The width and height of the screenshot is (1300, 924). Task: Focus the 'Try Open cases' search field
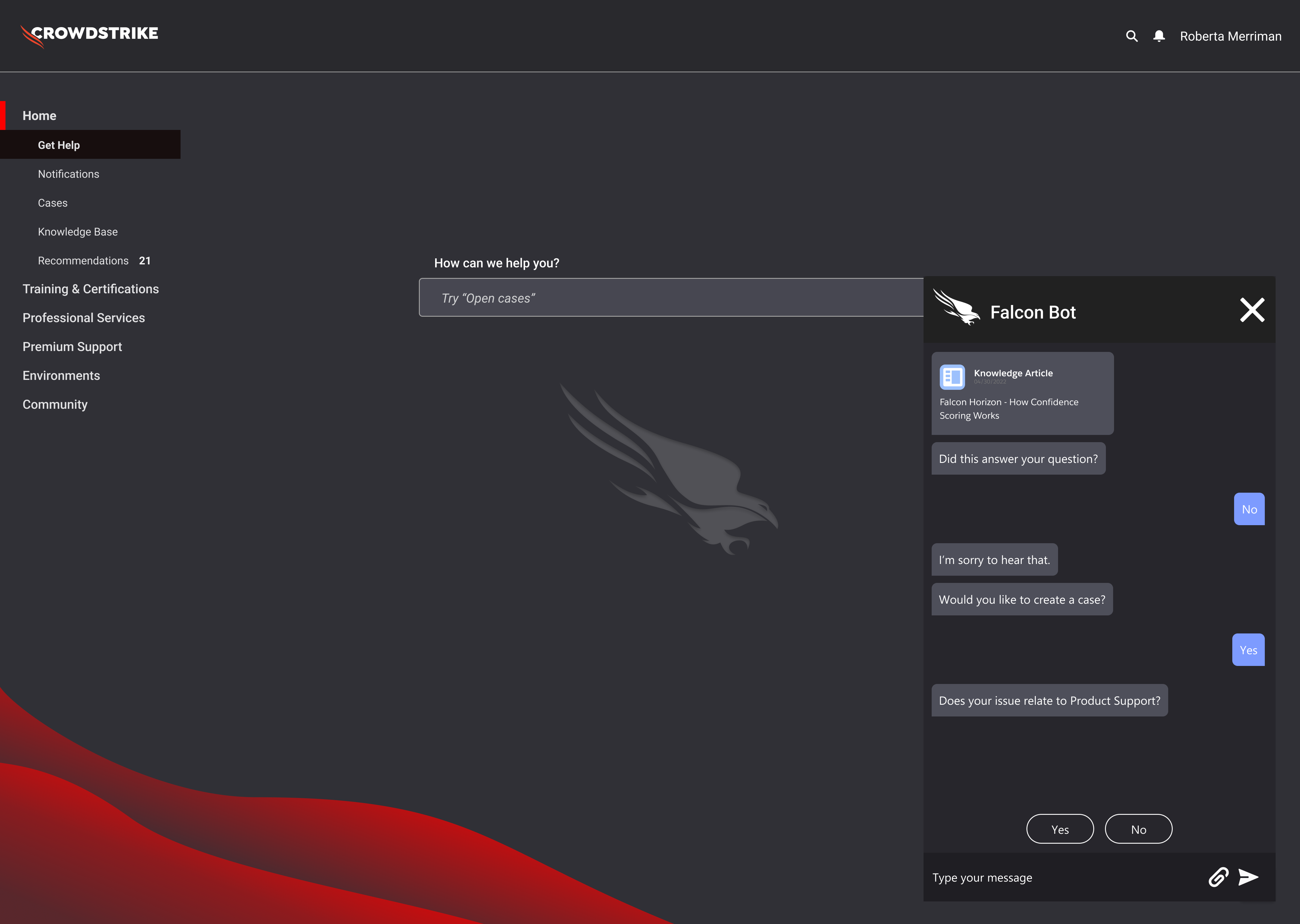671,297
